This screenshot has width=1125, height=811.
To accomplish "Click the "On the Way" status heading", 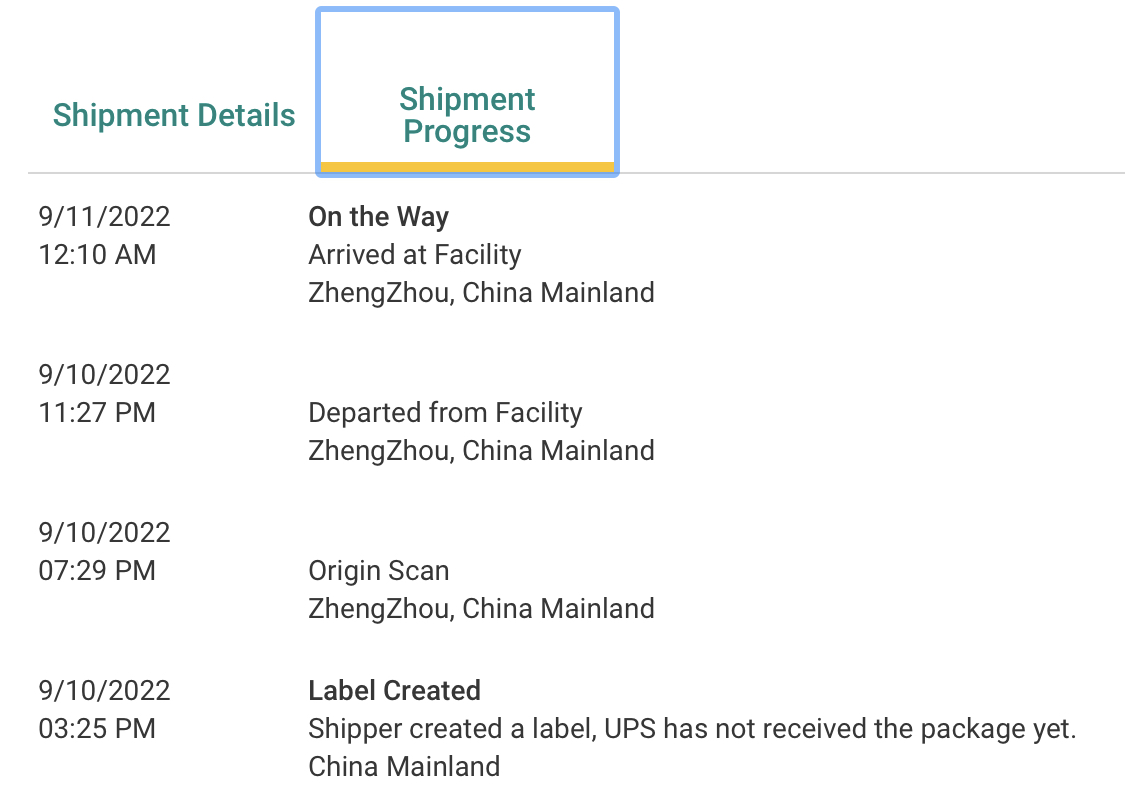I will (x=378, y=217).
